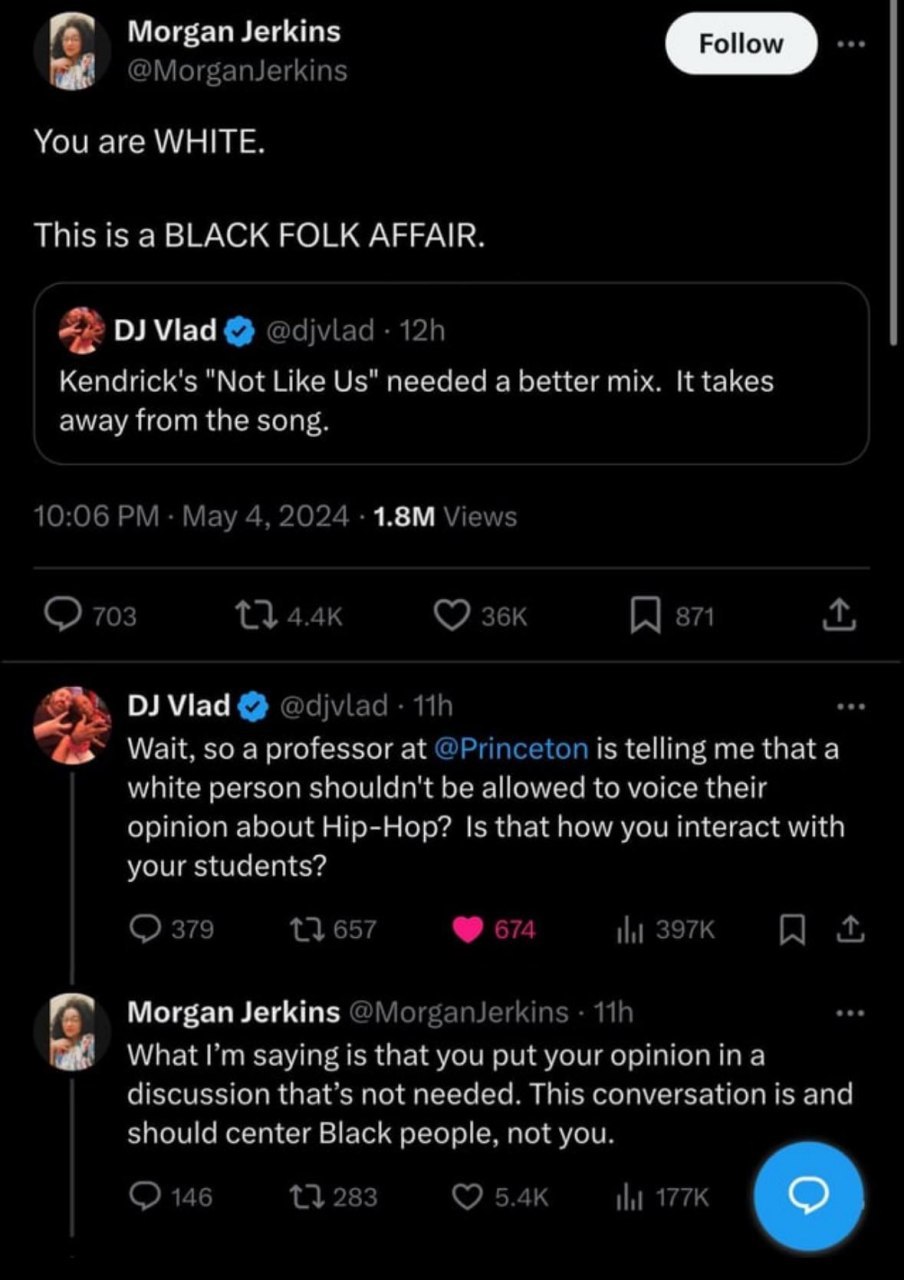Tap the blue floating reply compose button
Screen dimensions: 904x1280
click(807, 1196)
